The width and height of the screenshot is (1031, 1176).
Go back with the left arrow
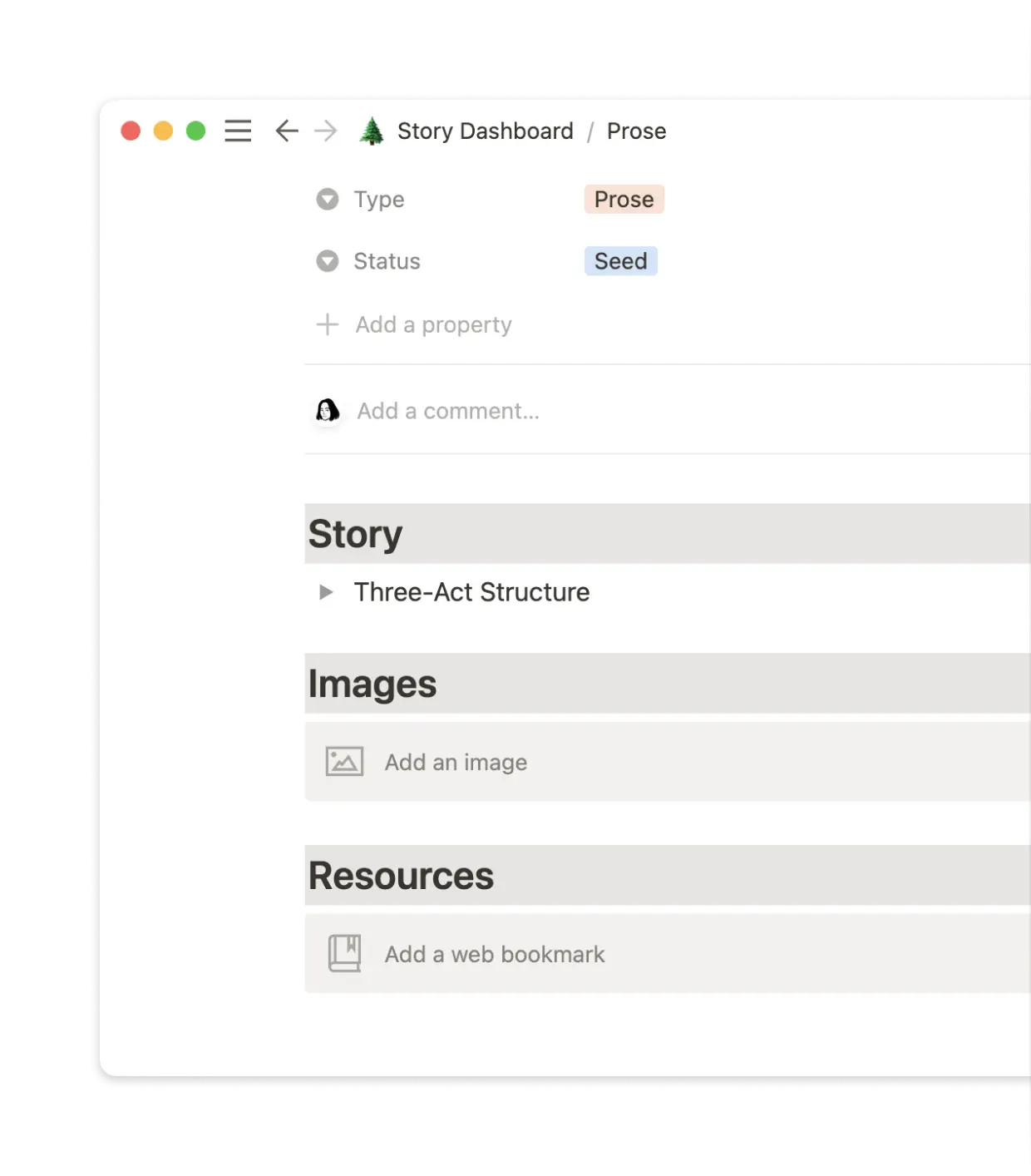click(287, 131)
